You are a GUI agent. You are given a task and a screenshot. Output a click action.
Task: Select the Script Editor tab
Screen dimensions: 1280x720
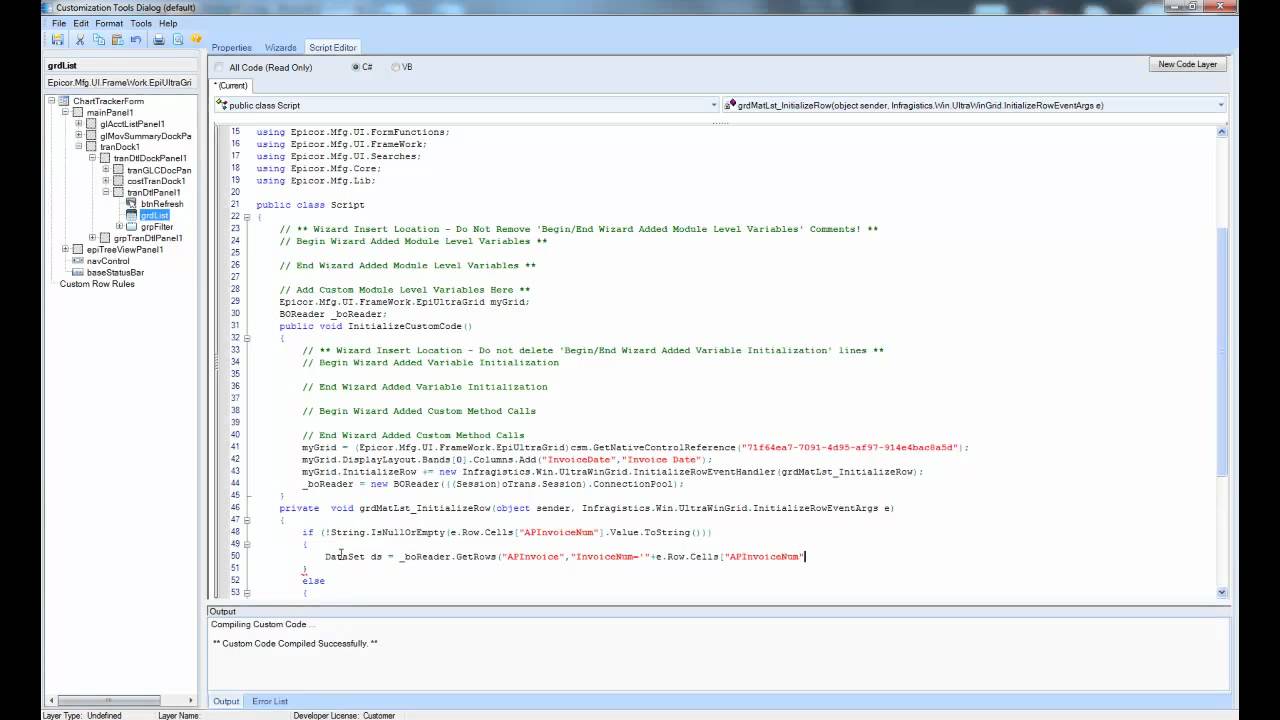click(333, 47)
